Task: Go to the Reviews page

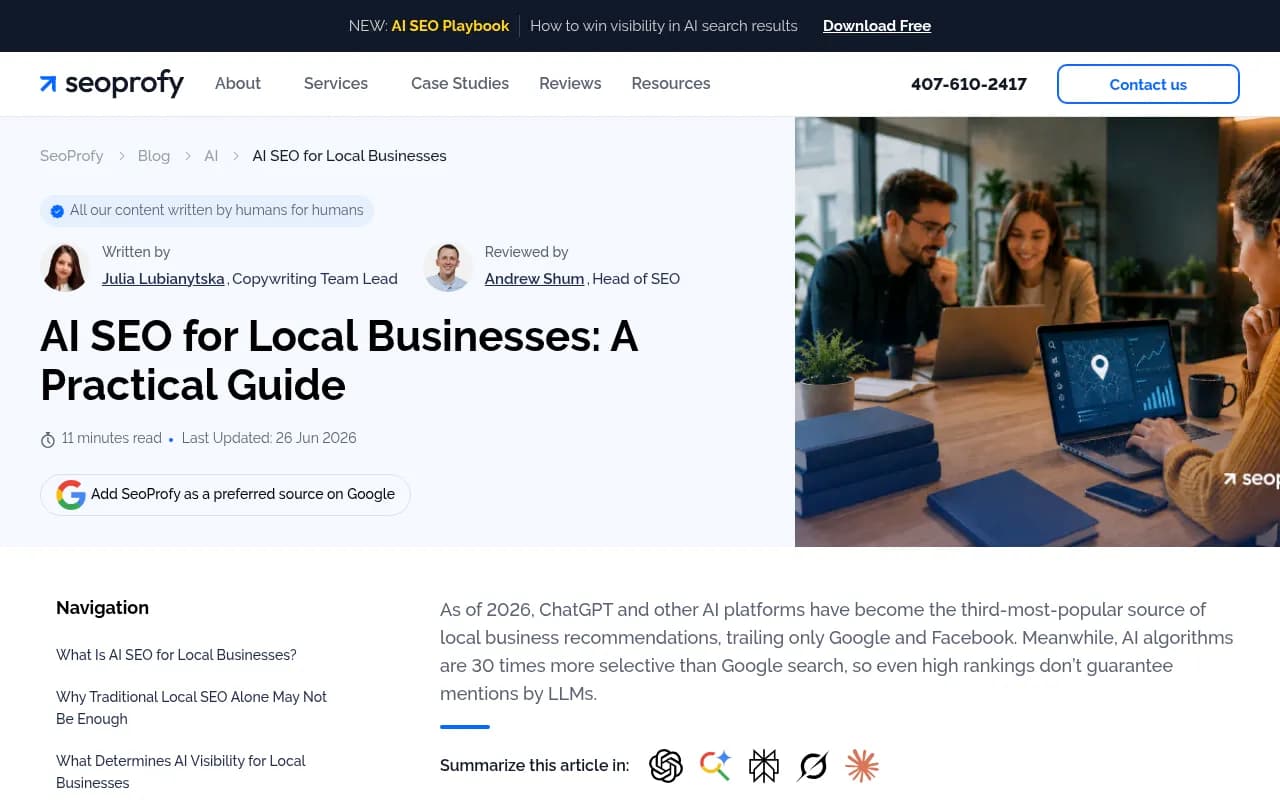Action: (x=570, y=84)
